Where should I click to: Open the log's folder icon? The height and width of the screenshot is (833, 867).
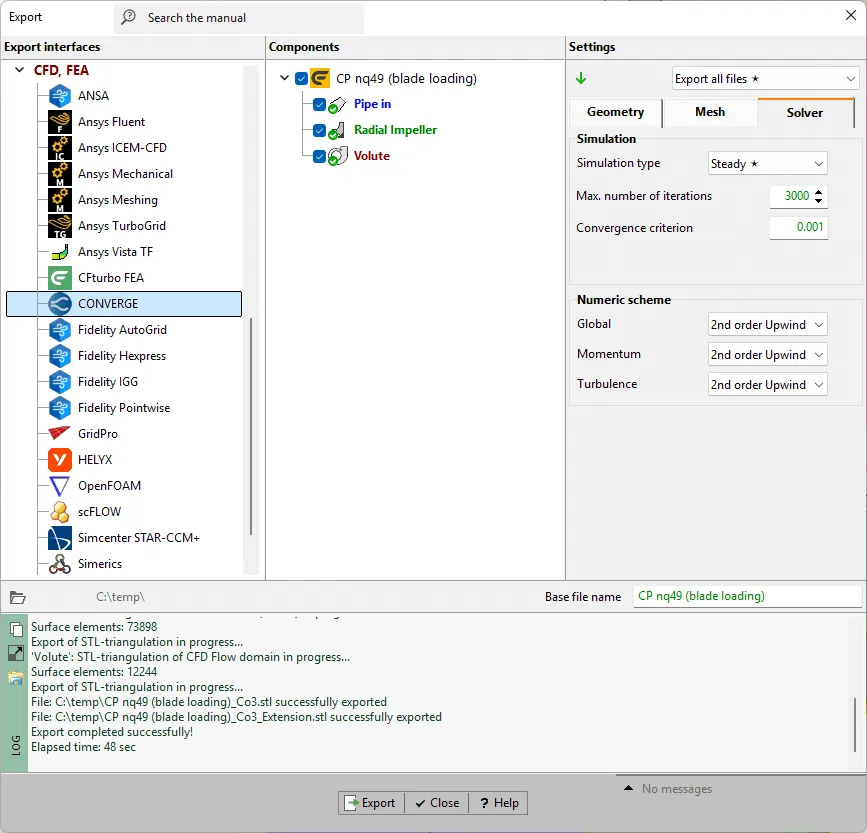point(16,678)
